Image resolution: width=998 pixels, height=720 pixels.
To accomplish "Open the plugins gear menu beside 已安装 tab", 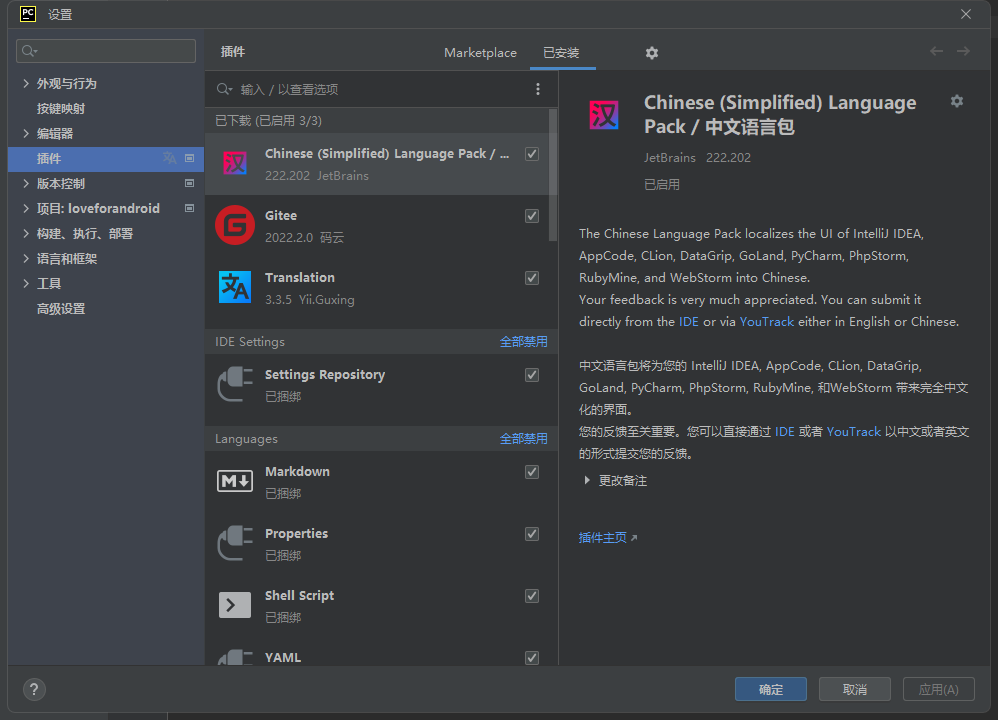I will (652, 53).
